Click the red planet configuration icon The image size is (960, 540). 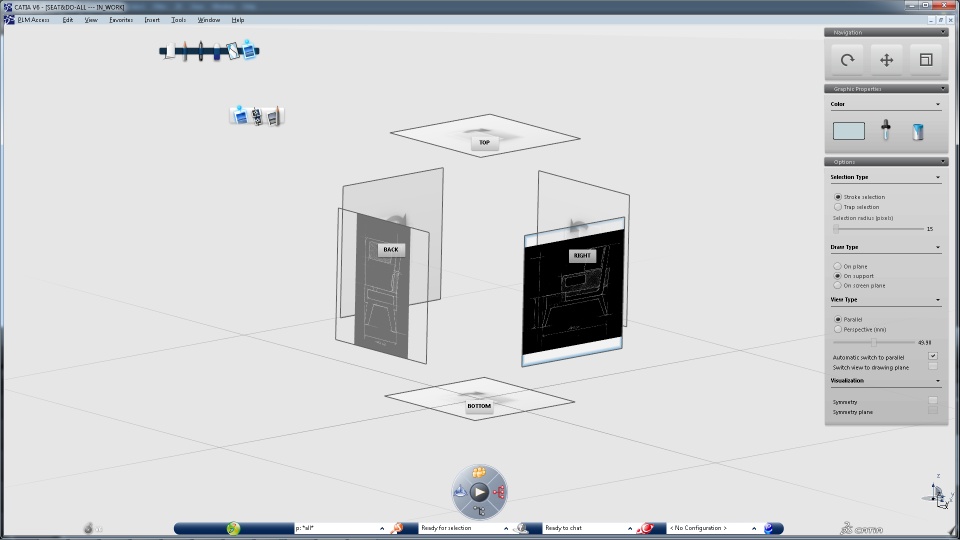(645, 528)
